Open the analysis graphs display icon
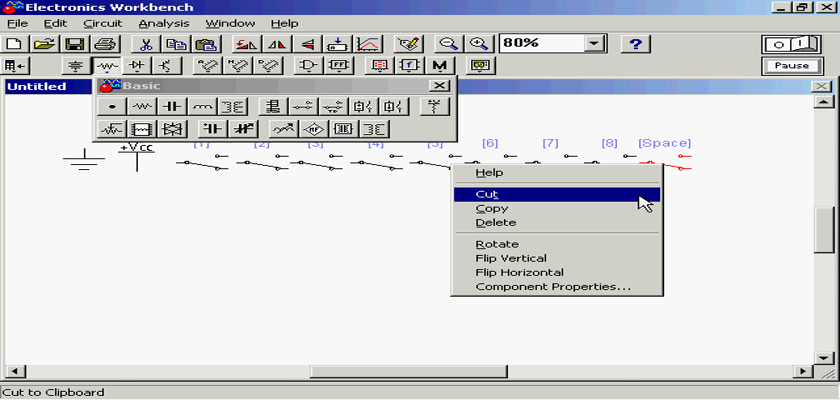Viewport: 840px width, 400px height. [x=368, y=44]
